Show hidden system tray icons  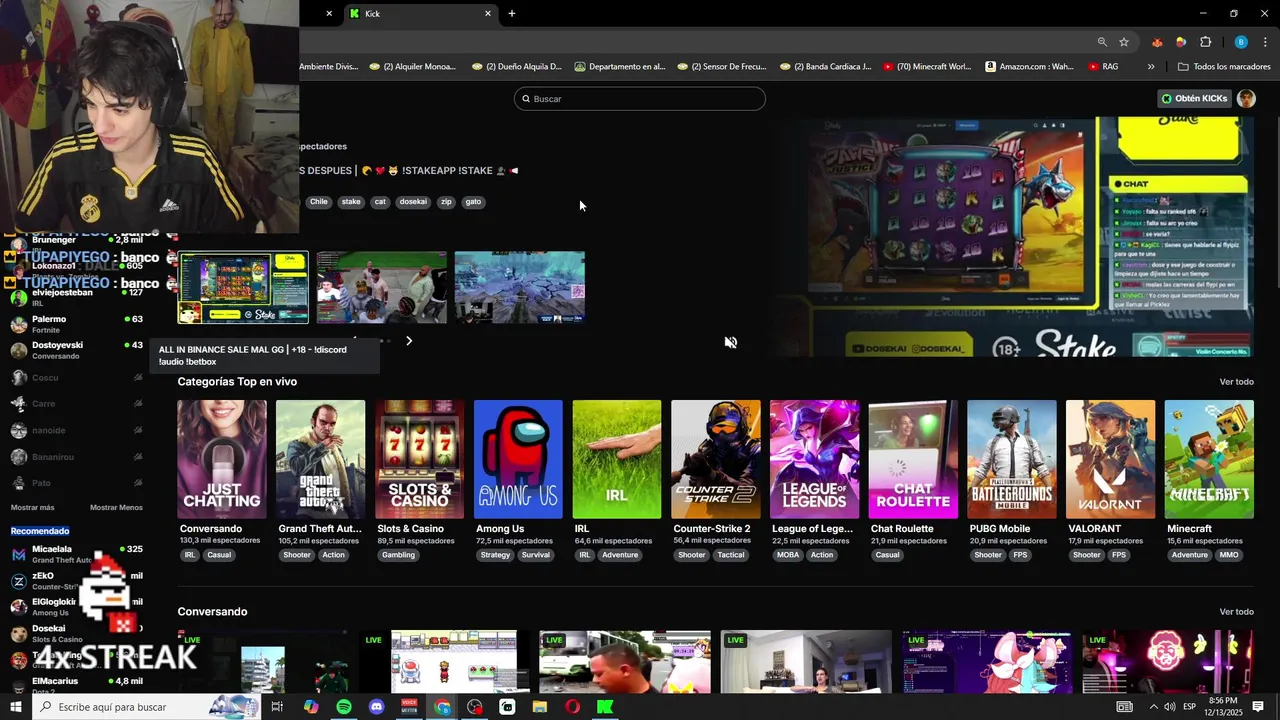tap(1154, 707)
